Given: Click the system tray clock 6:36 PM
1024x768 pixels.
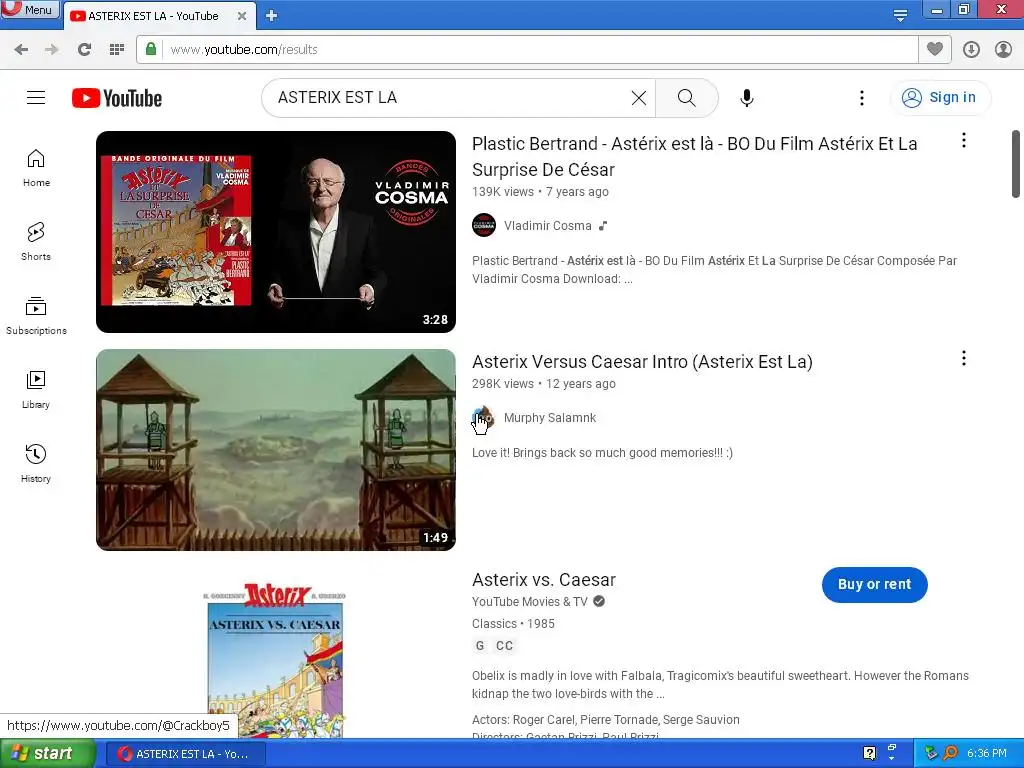Looking at the screenshot, I should point(987,754).
